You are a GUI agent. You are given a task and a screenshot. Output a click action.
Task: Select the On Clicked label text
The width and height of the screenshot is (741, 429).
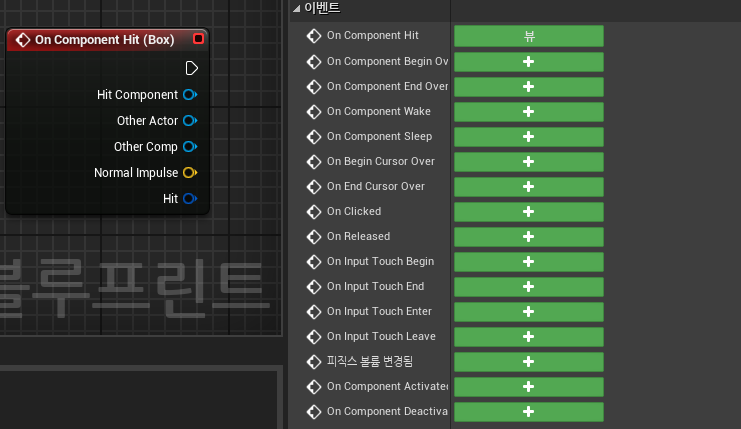tap(354, 212)
